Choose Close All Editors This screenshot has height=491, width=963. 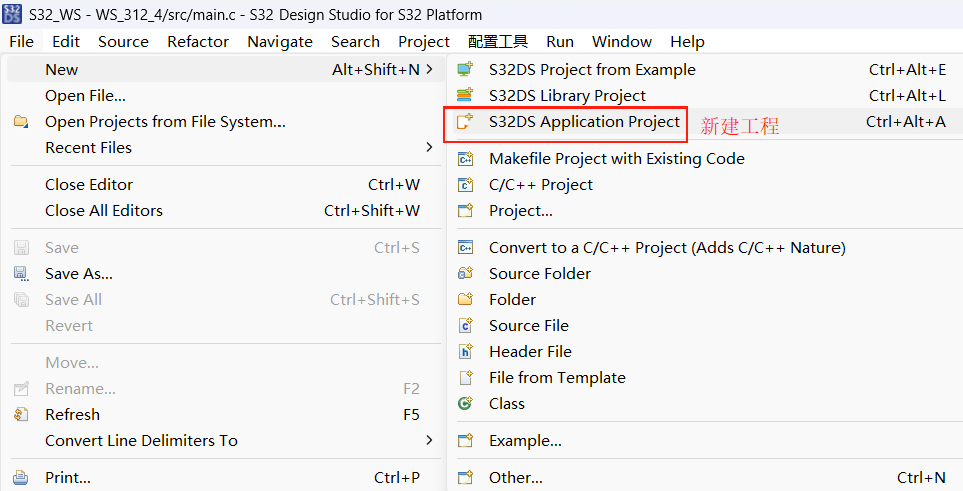click(104, 211)
